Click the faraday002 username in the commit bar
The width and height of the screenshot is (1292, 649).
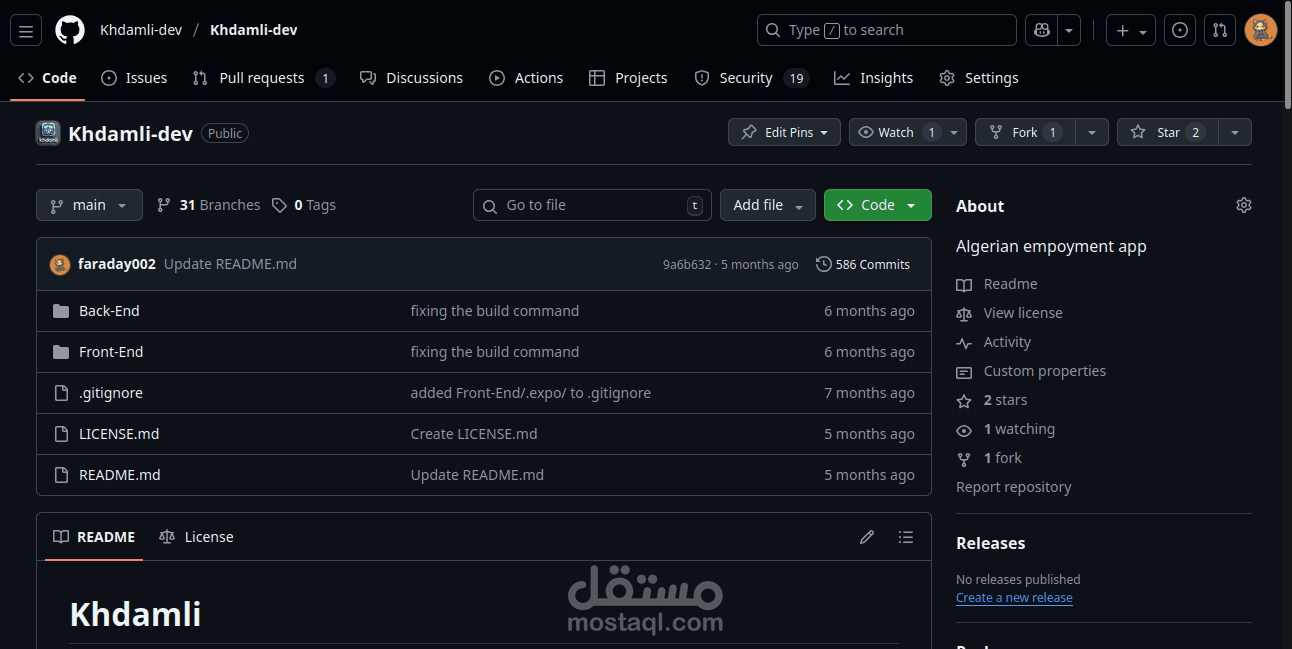[x=117, y=264]
